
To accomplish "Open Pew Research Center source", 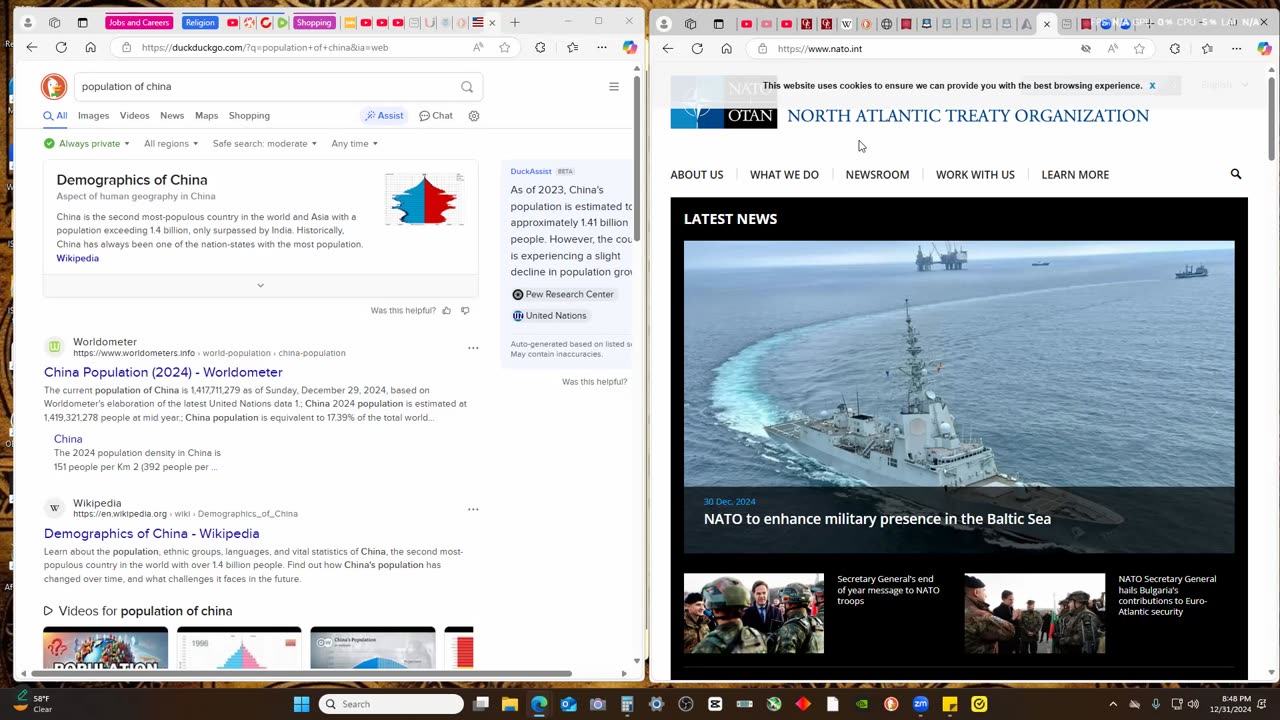I will tap(563, 294).
